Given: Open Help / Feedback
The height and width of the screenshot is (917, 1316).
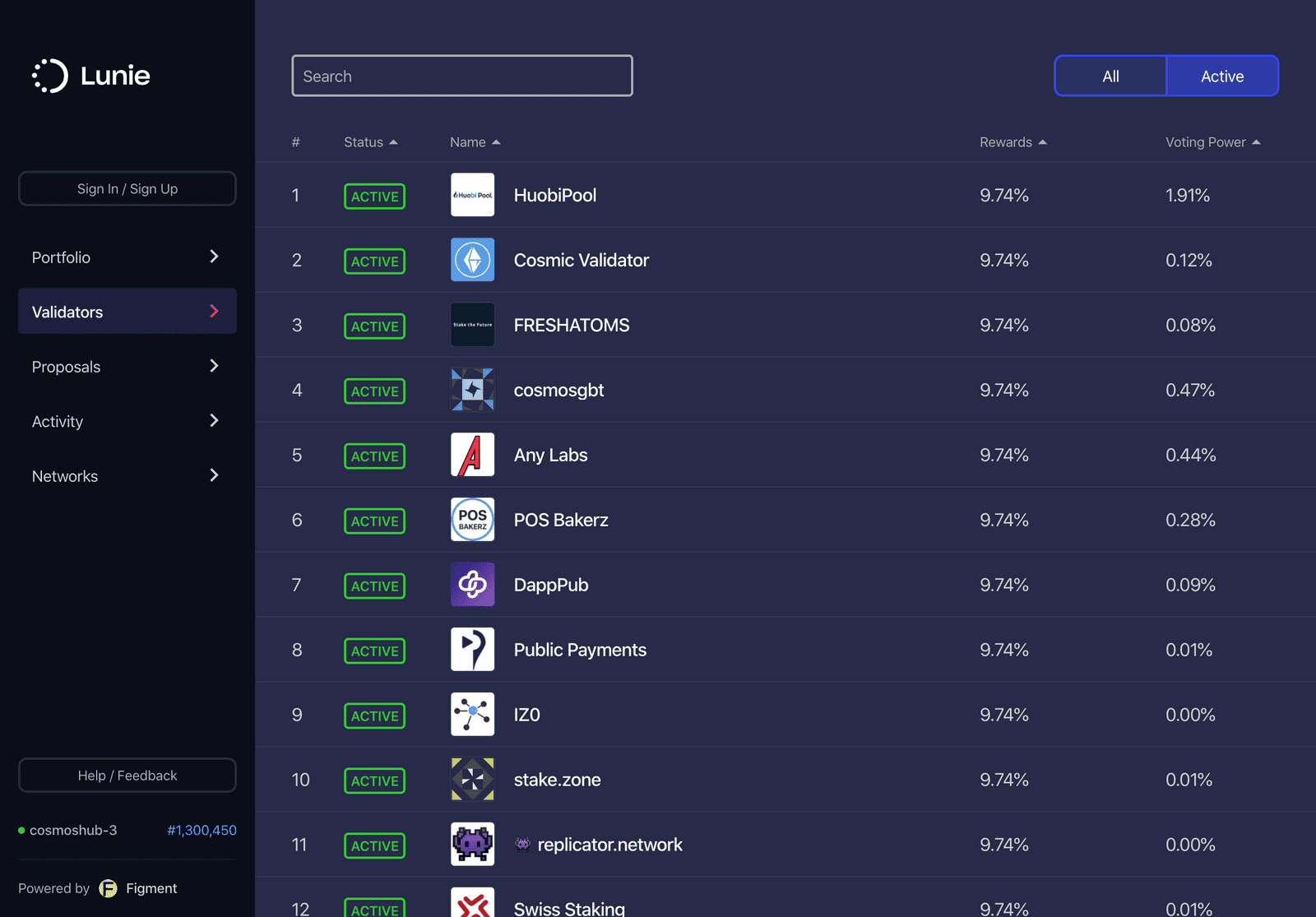Looking at the screenshot, I should coord(127,776).
